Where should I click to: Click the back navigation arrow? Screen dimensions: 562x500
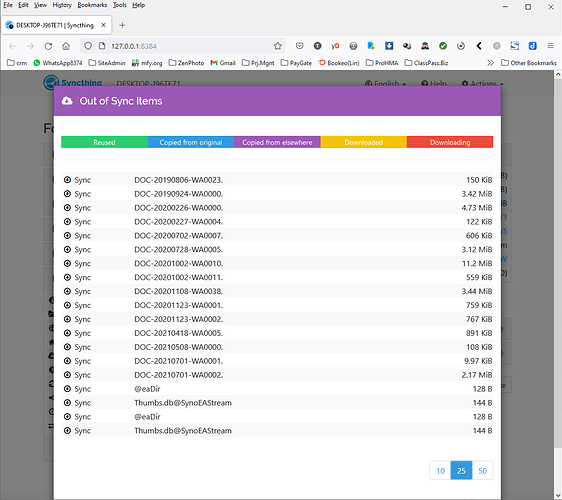(x=13, y=46)
